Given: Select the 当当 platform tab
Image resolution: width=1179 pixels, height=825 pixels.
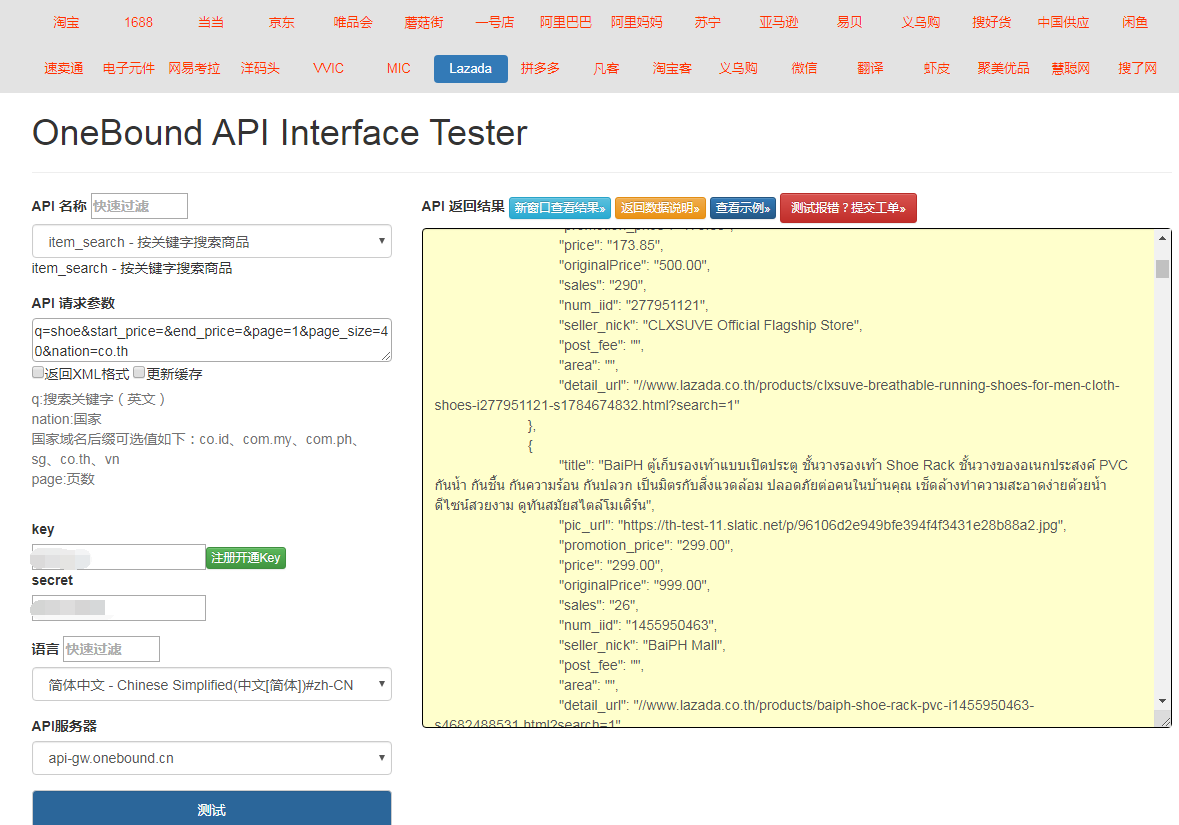Looking at the screenshot, I should pyautogui.click(x=211, y=23).
